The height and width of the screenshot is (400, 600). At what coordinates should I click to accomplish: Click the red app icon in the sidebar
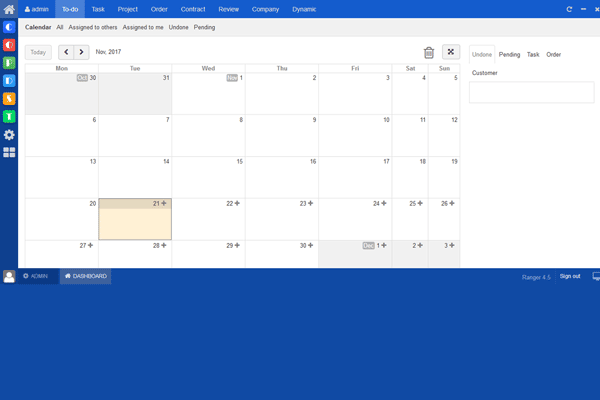[9, 45]
